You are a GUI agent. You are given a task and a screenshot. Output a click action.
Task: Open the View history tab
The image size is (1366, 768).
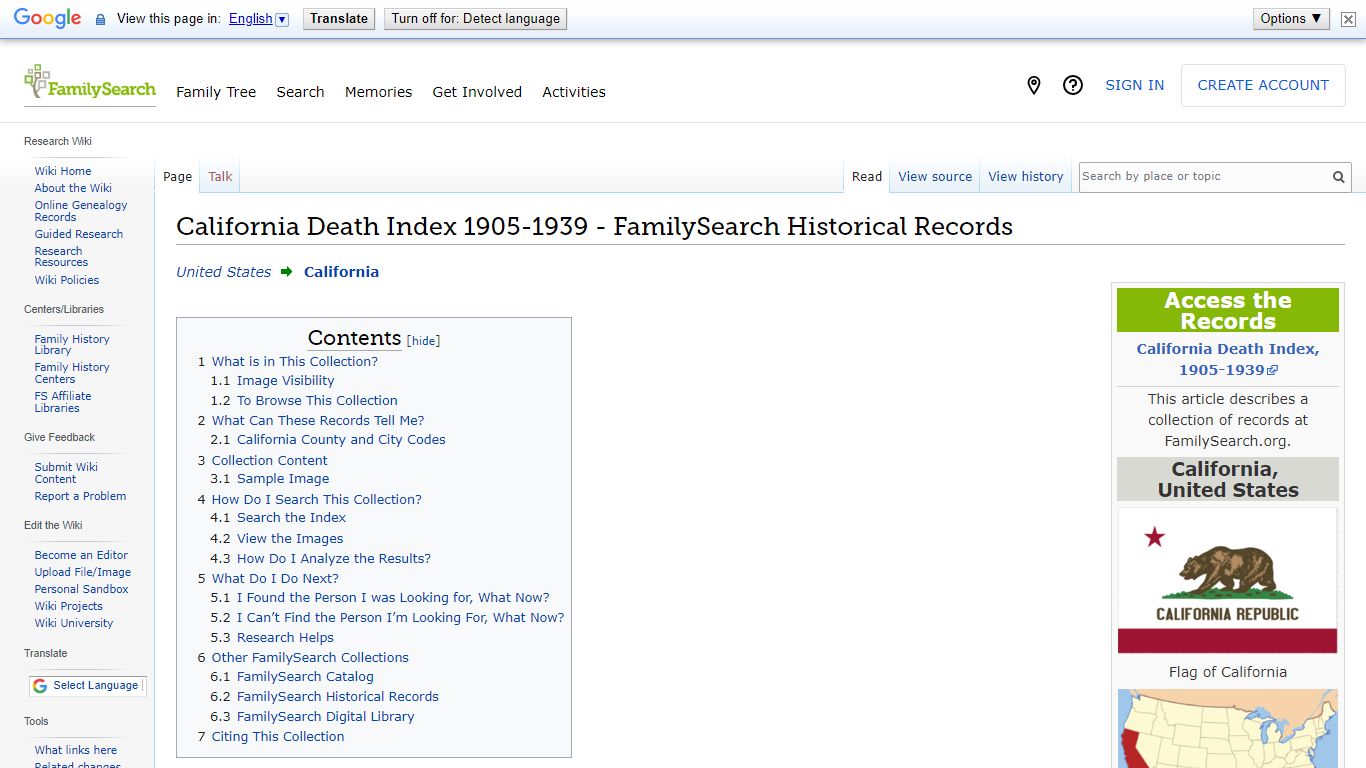tap(1026, 177)
